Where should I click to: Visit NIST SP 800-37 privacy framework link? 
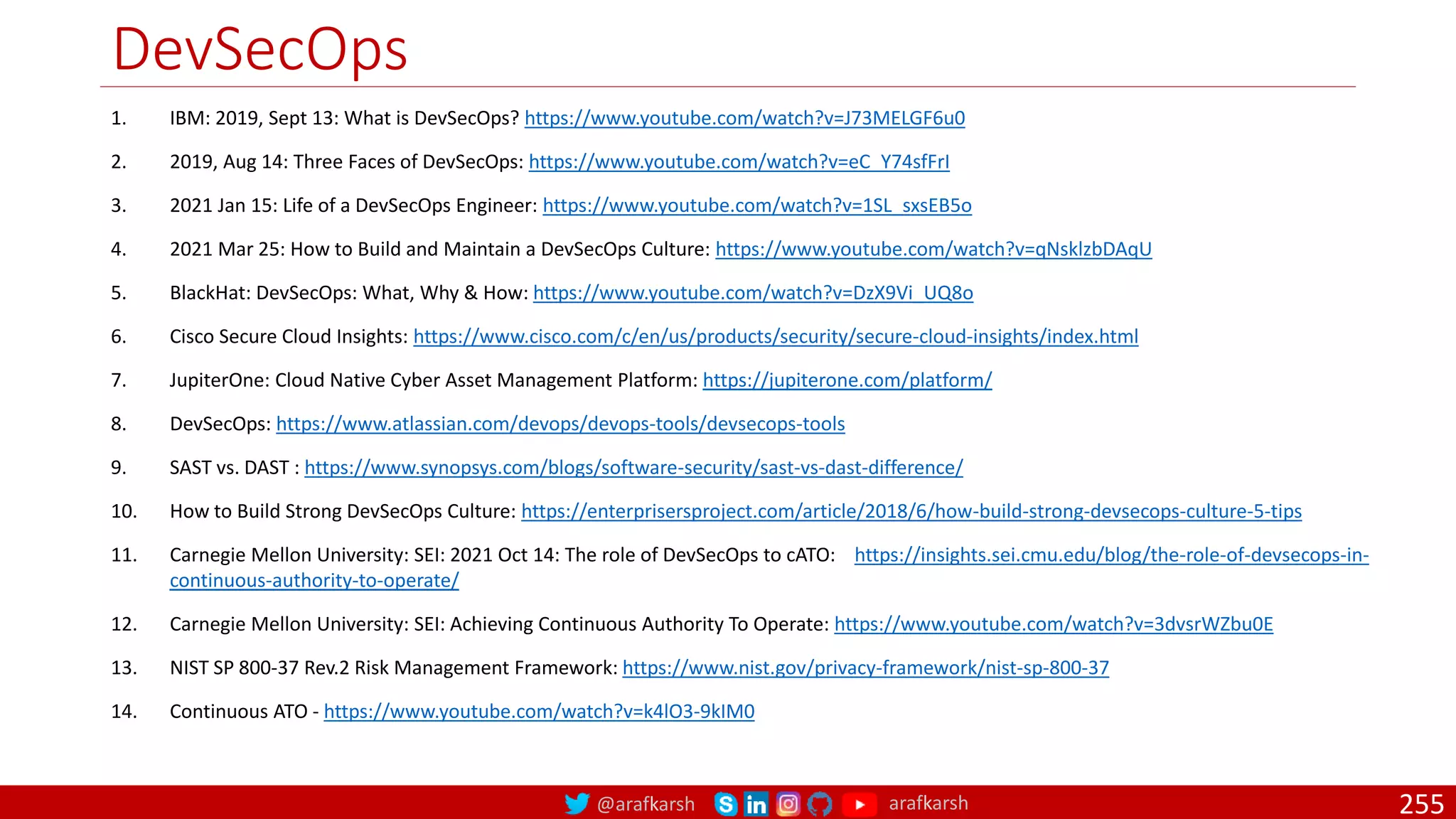(x=865, y=668)
